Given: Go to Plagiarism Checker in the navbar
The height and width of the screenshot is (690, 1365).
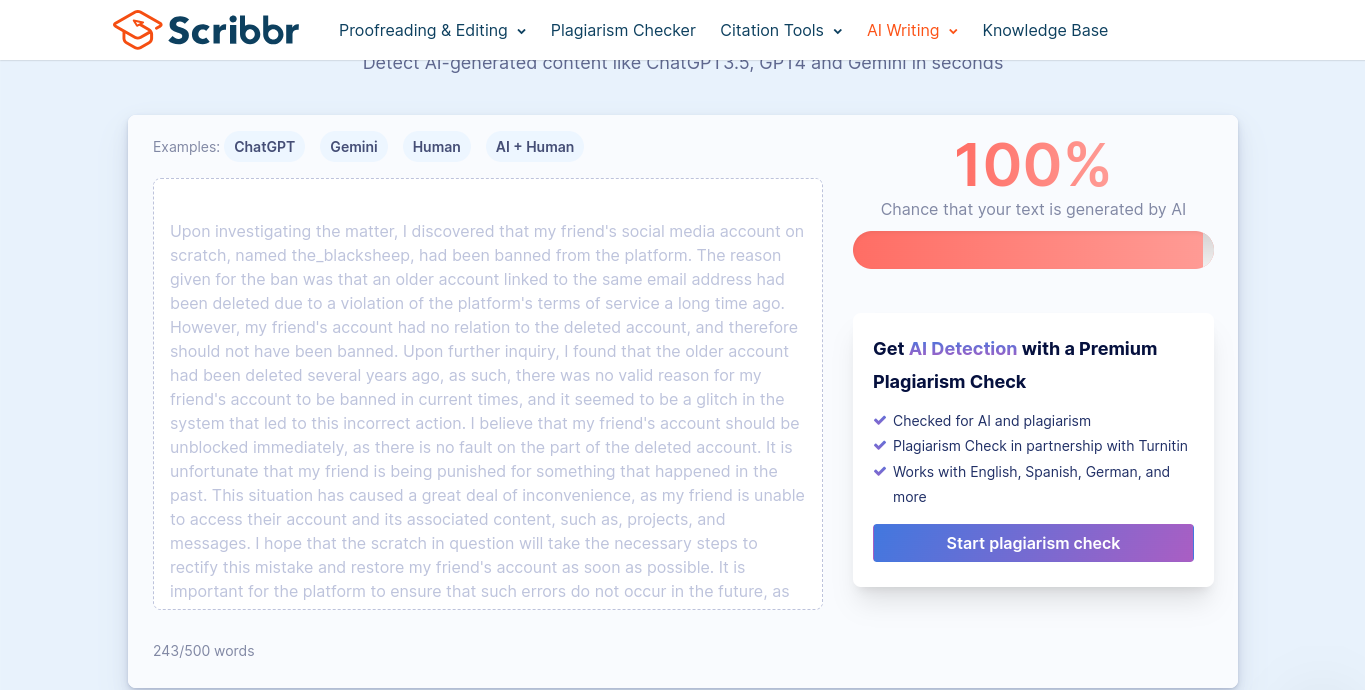Looking at the screenshot, I should click(x=623, y=31).
